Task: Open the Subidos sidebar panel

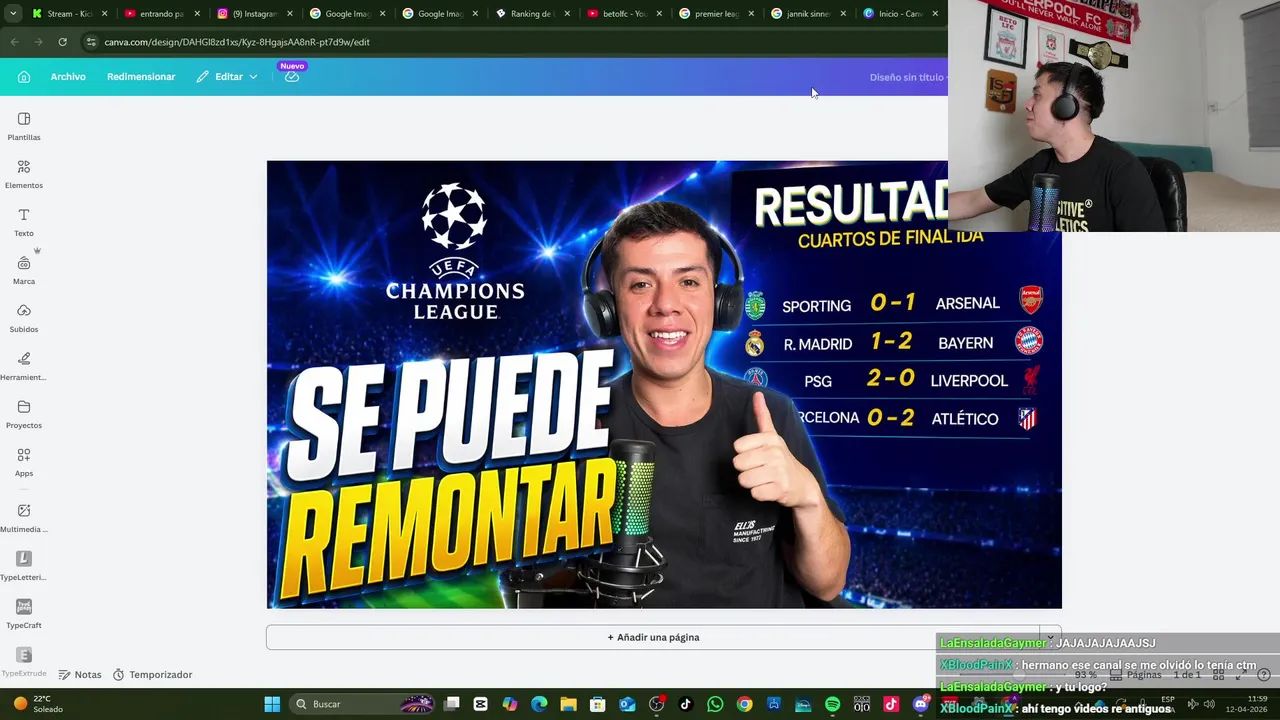Action: click(24, 318)
